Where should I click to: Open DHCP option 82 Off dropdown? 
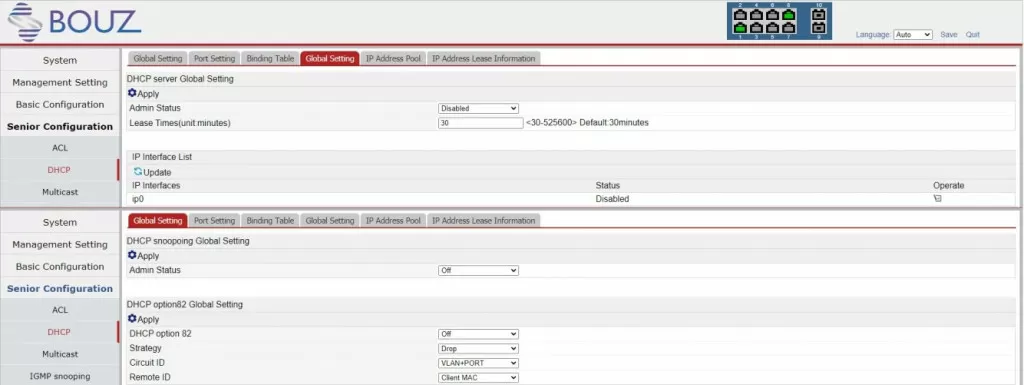(x=479, y=334)
